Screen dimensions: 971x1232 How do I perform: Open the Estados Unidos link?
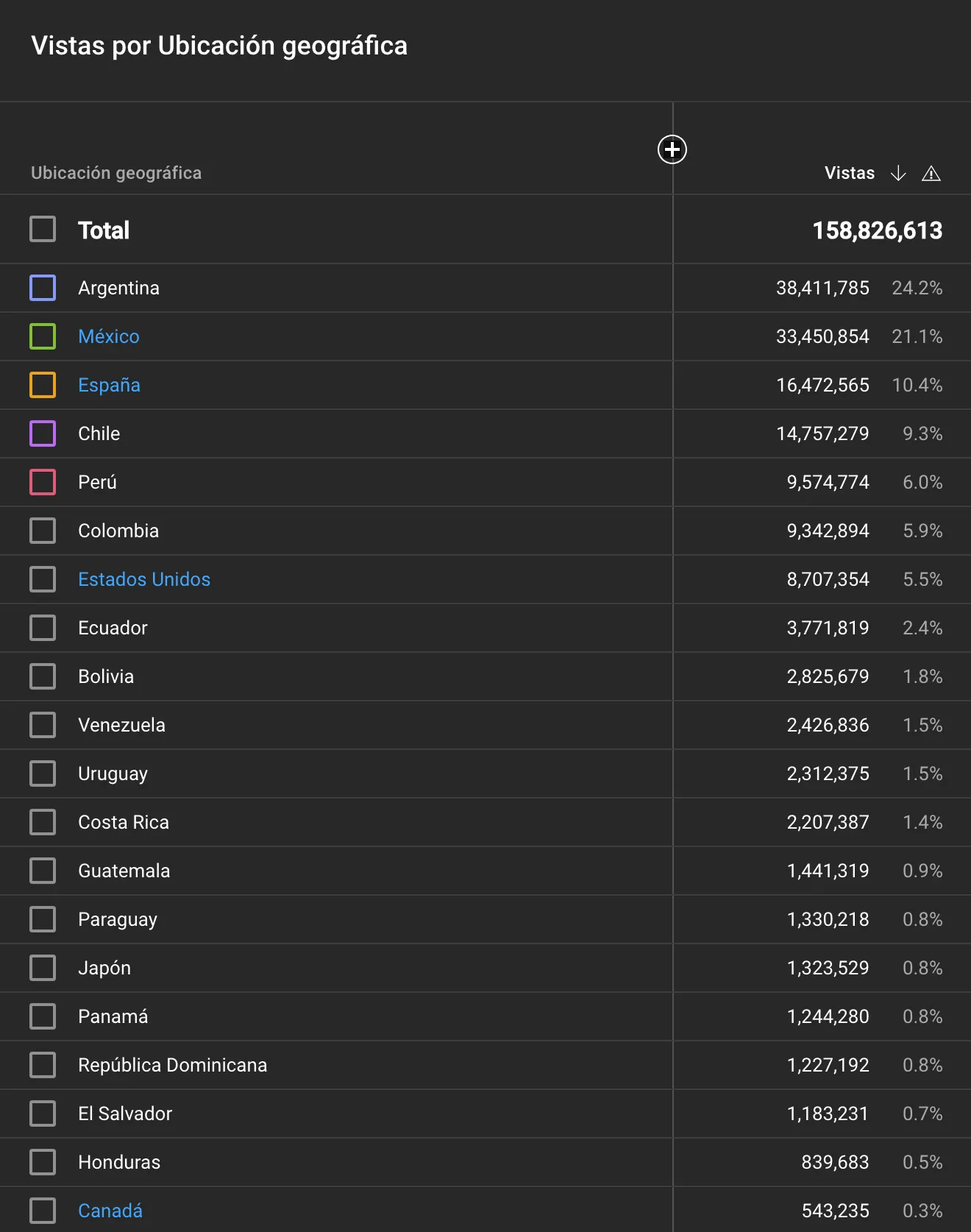(x=144, y=579)
